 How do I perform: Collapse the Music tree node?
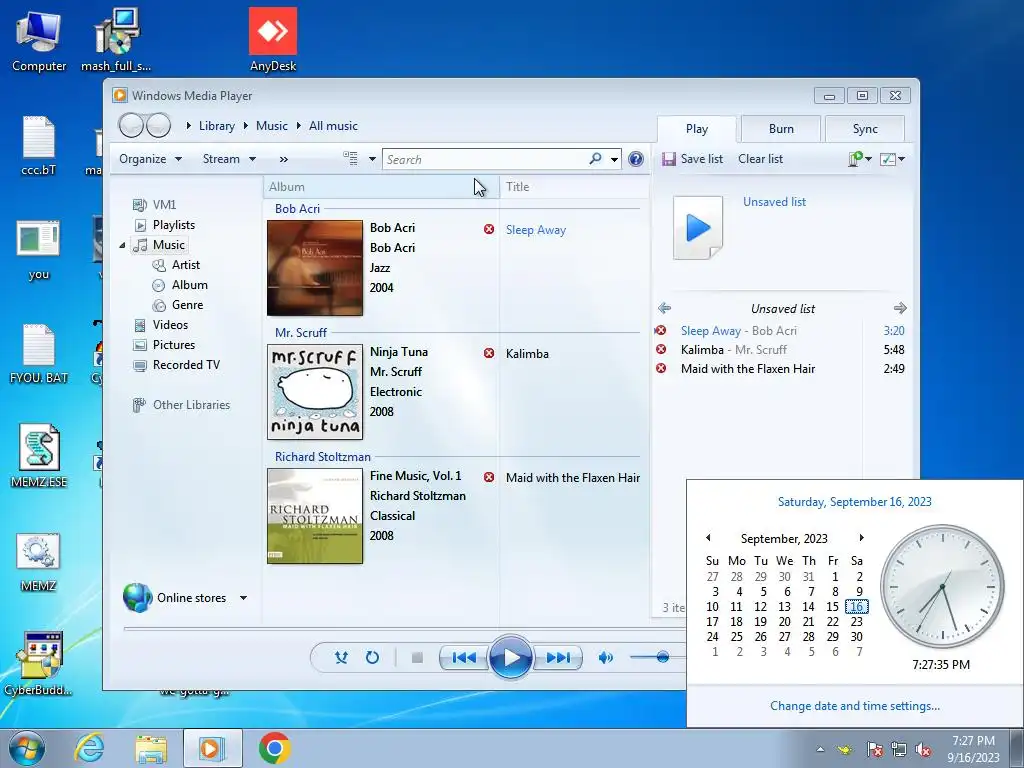click(x=122, y=246)
